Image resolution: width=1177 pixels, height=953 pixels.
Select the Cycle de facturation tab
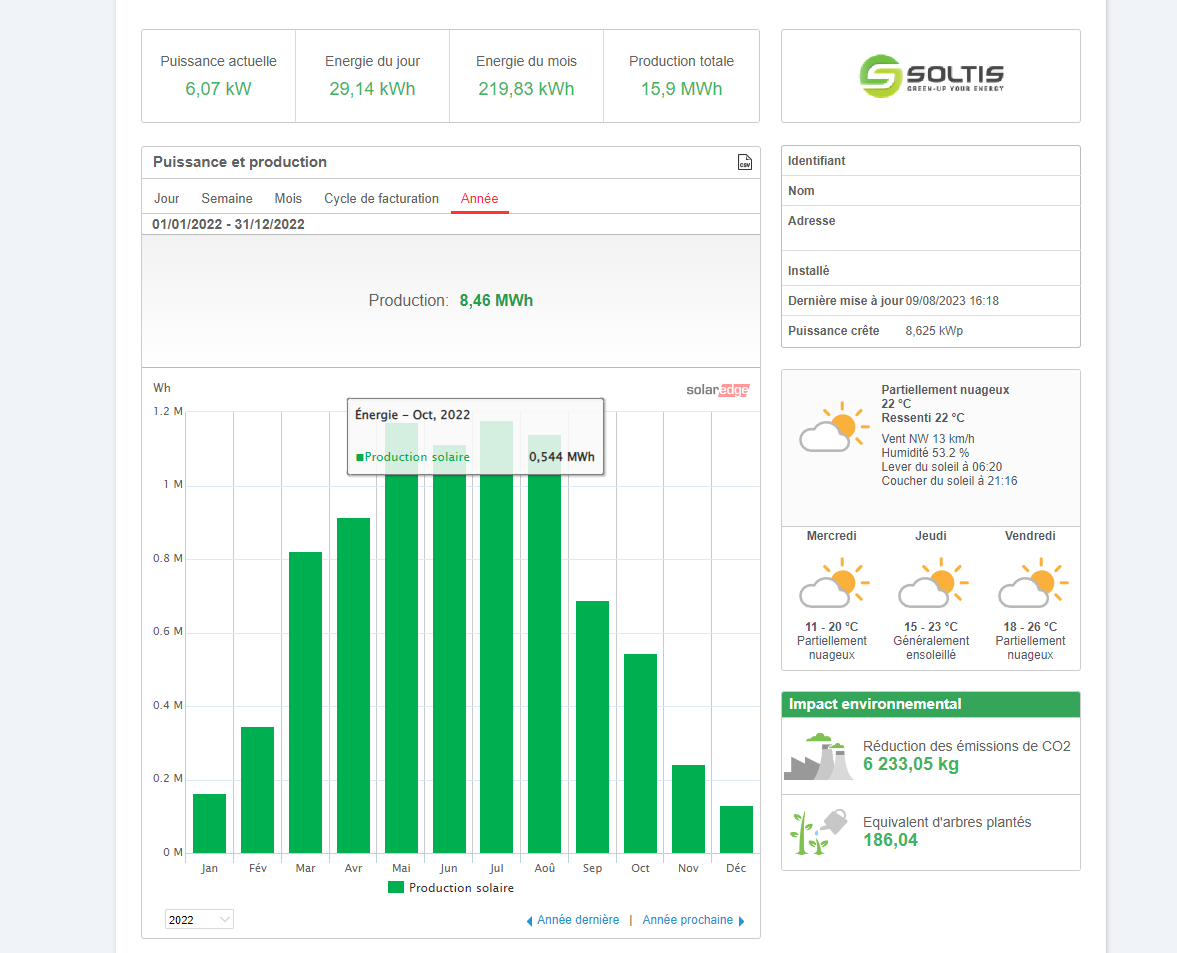click(x=381, y=199)
